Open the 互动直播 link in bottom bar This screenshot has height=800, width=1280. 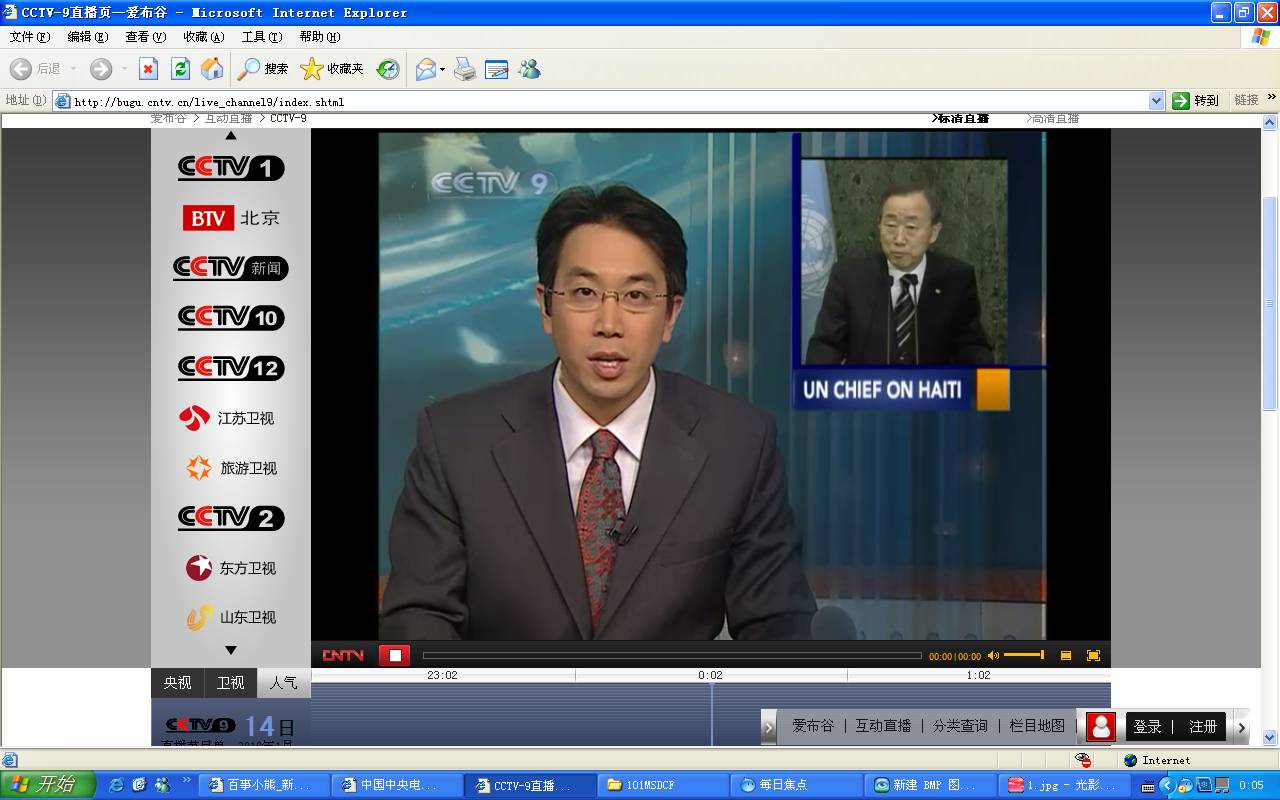[883, 726]
